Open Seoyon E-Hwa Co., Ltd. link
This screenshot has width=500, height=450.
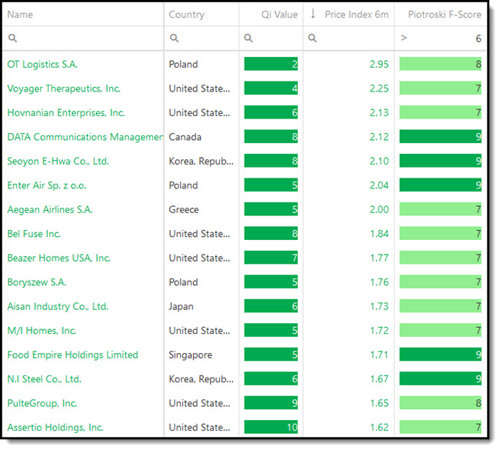coord(58,161)
